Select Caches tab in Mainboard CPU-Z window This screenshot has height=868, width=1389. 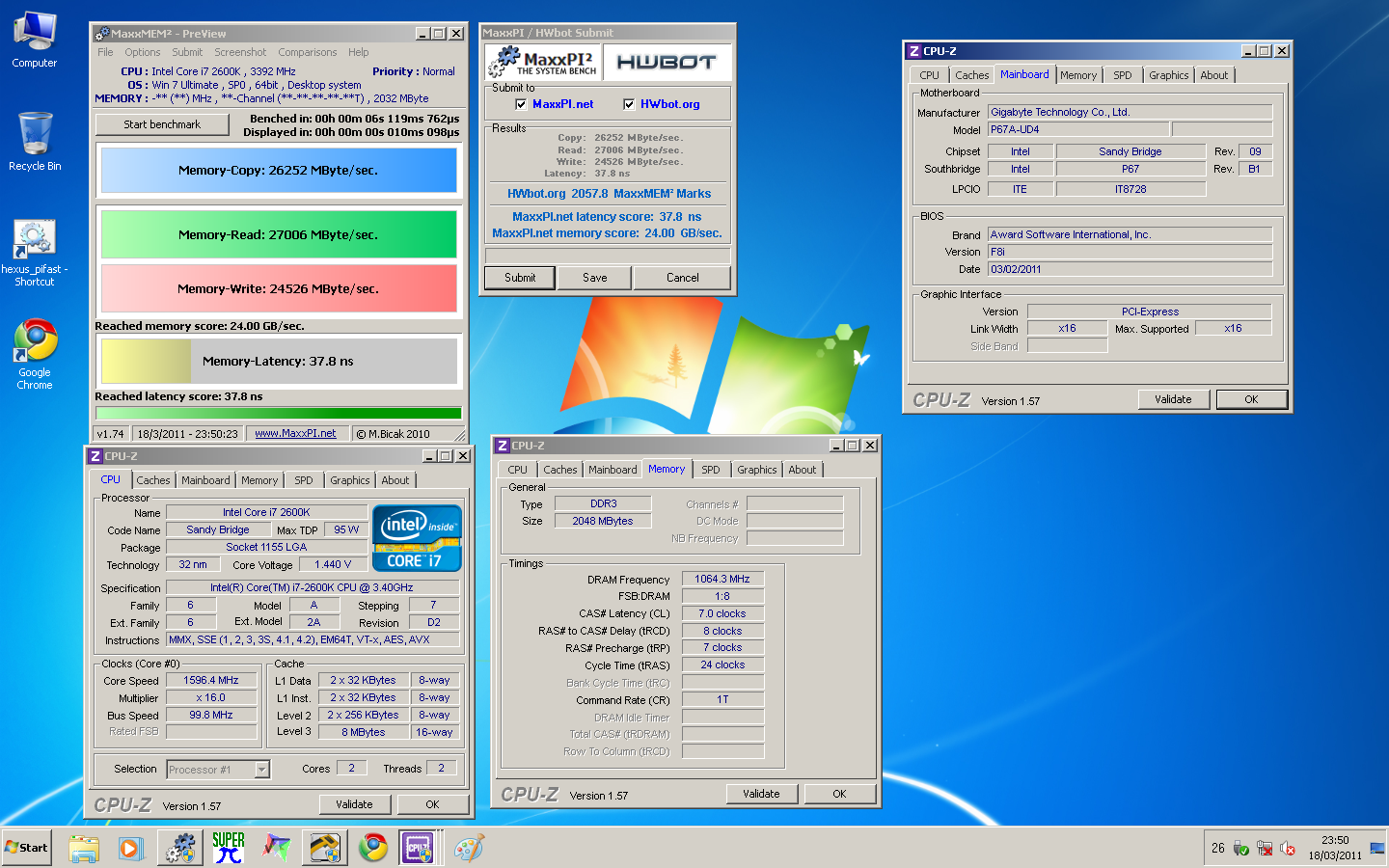coord(971,75)
